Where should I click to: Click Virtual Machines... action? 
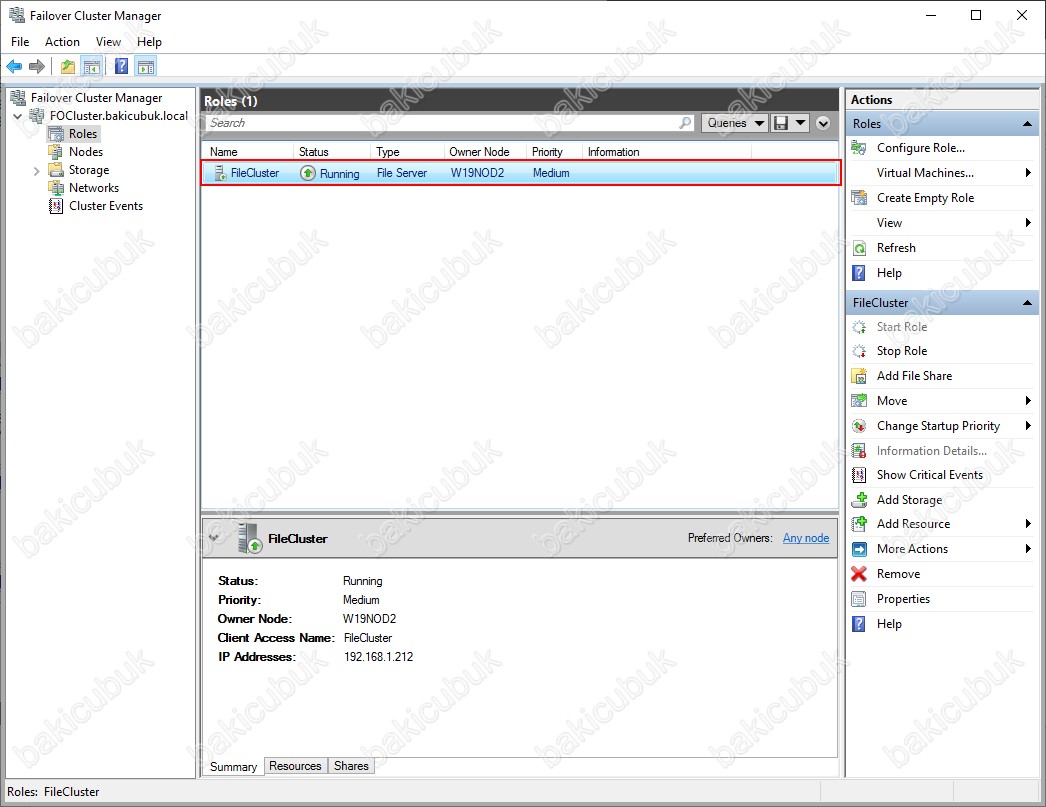coord(925,173)
